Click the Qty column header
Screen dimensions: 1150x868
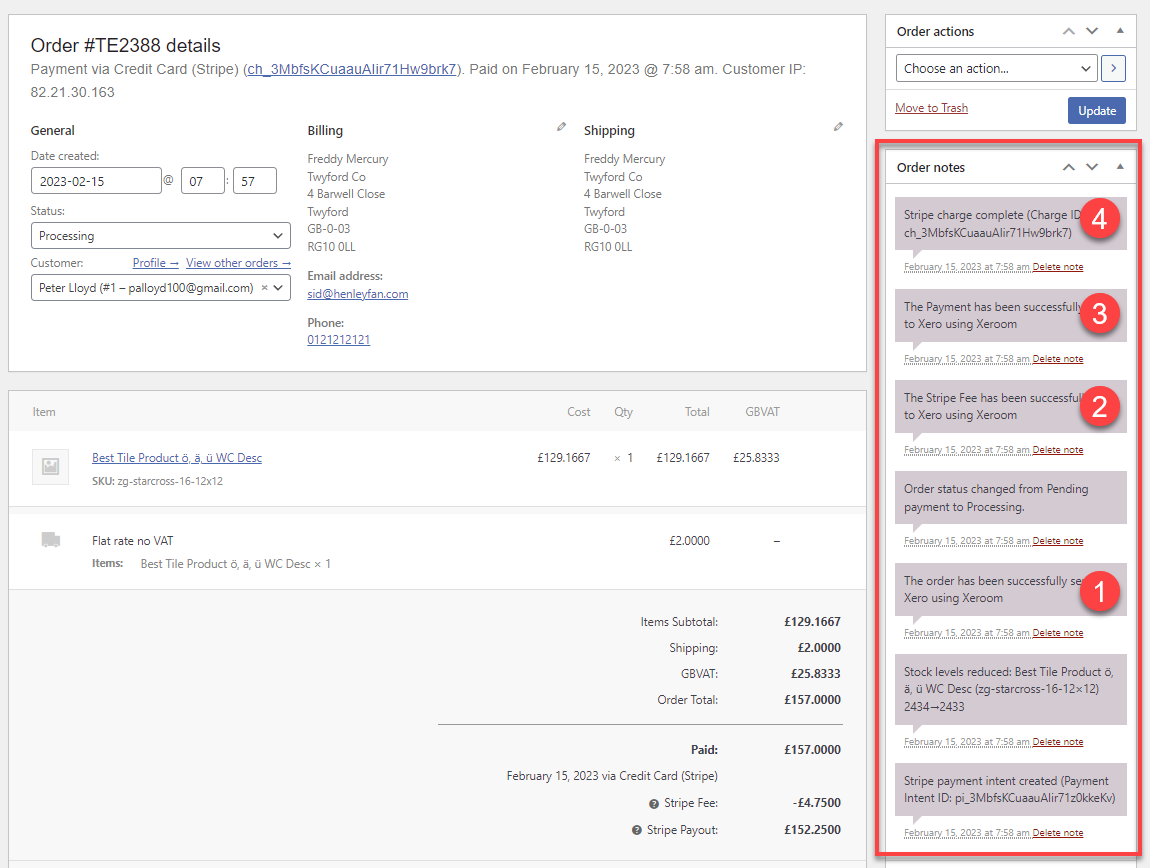point(623,412)
